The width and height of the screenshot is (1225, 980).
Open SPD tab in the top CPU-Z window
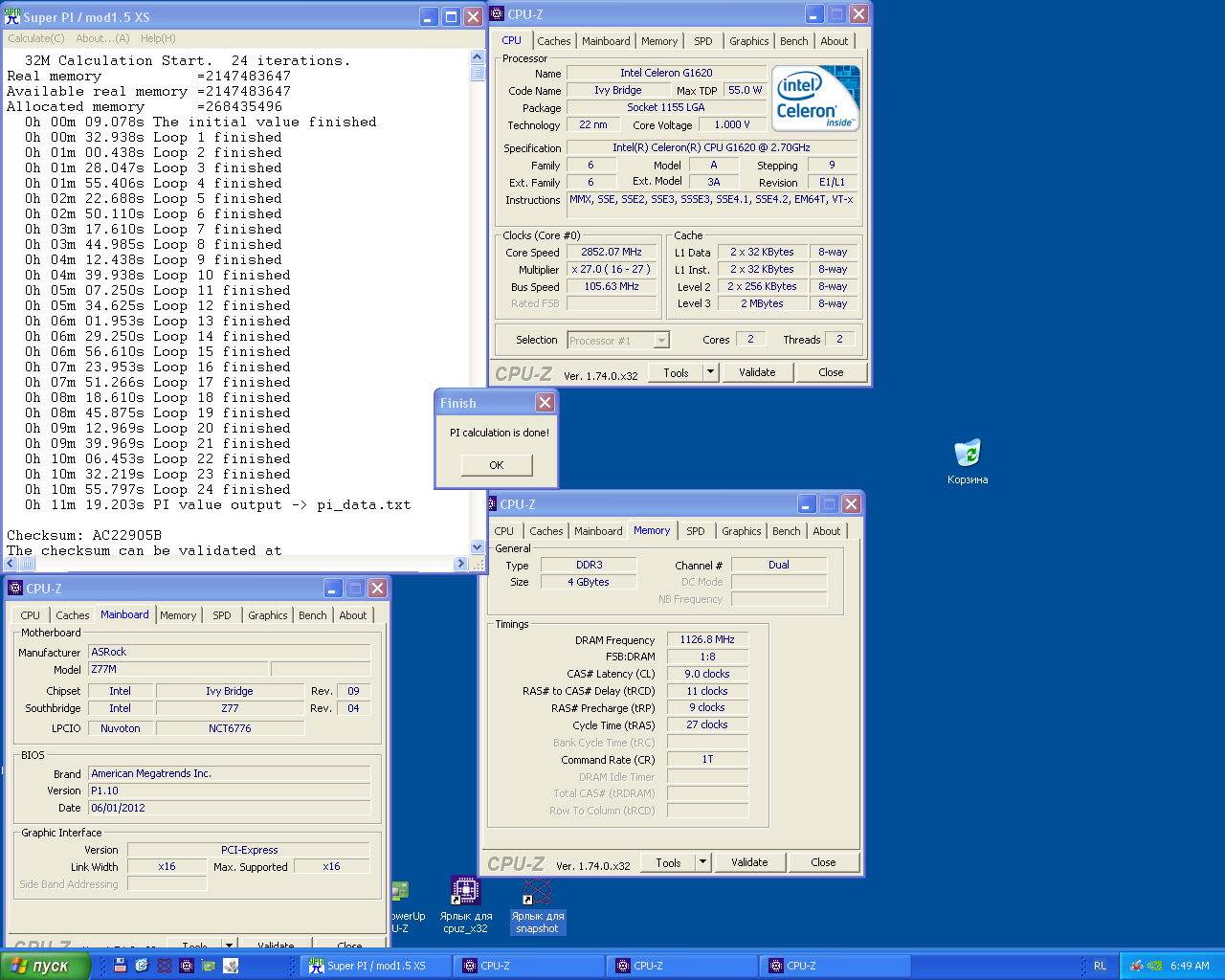click(703, 41)
